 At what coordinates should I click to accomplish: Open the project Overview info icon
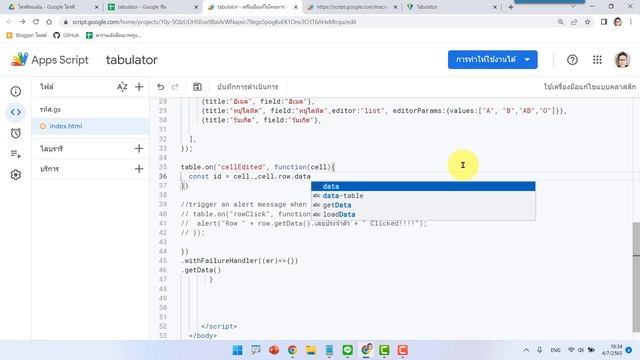pyautogui.click(x=16, y=91)
